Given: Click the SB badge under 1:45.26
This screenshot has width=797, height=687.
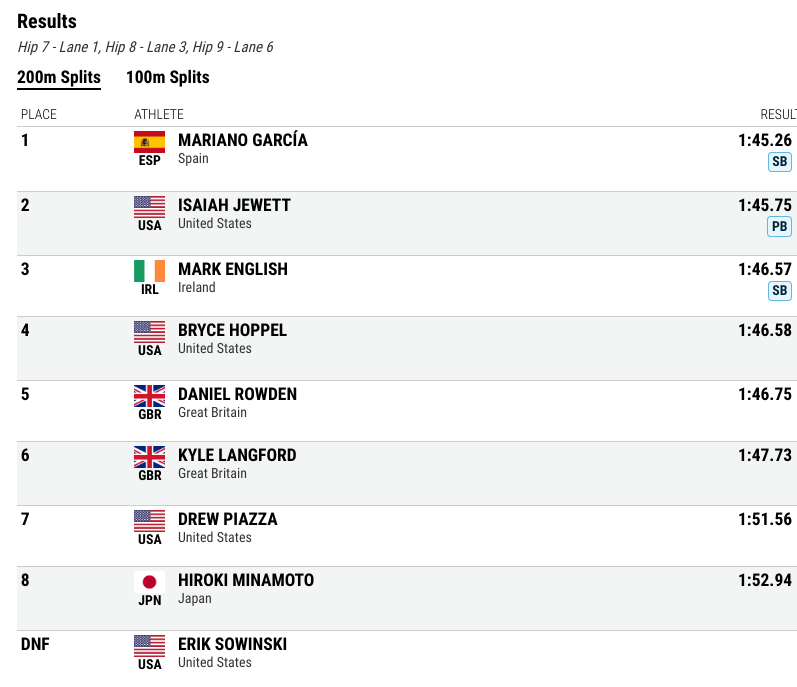Looking at the screenshot, I should 779,162.
